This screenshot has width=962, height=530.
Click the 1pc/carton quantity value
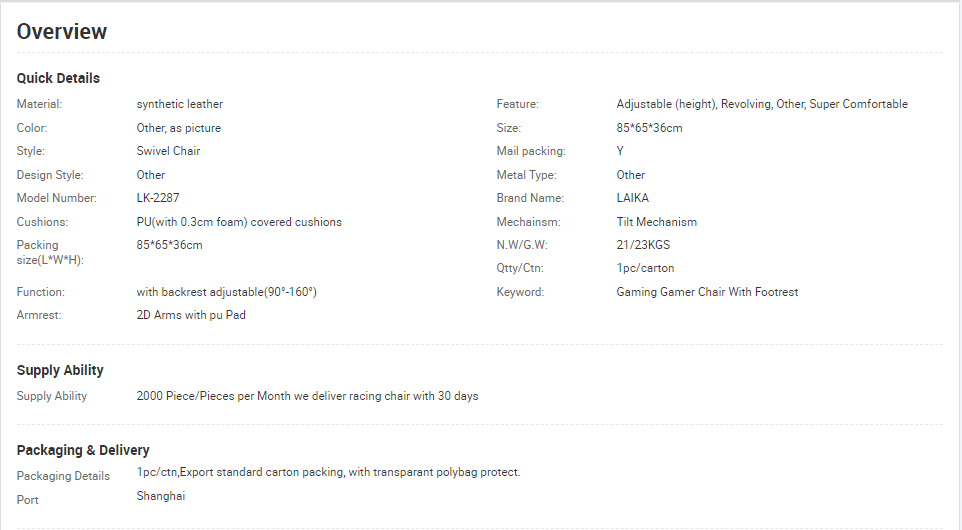coord(645,268)
